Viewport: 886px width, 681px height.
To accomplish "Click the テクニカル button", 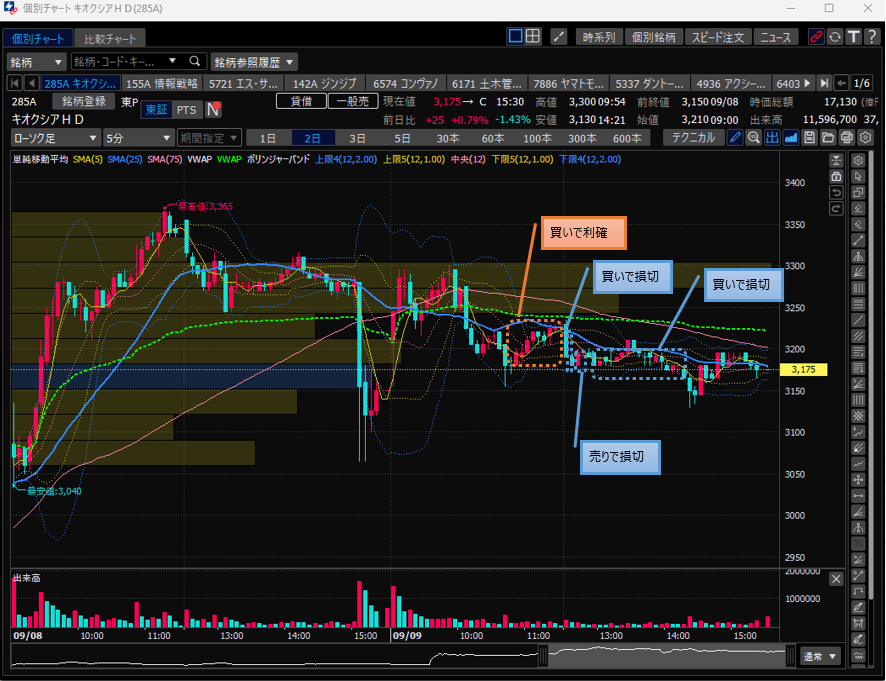I will pyautogui.click(x=694, y=137).
